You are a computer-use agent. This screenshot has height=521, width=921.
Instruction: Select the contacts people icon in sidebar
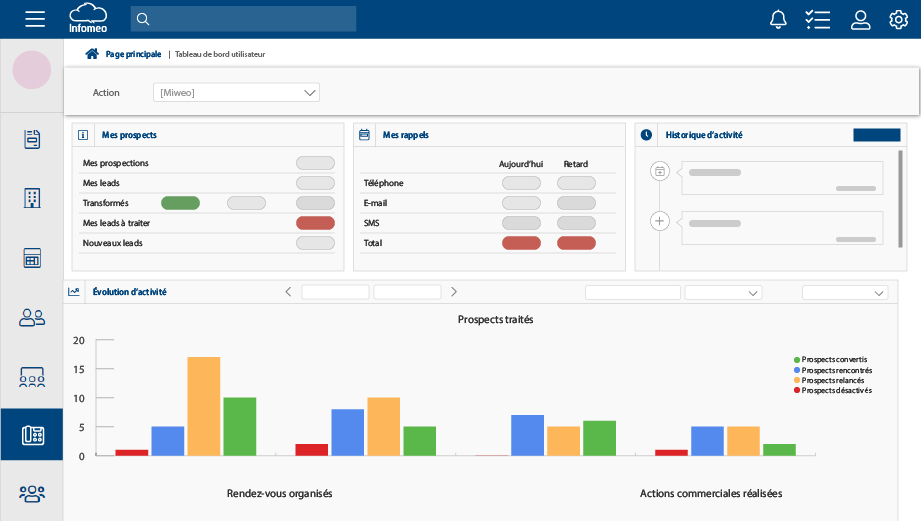(32, 318)
